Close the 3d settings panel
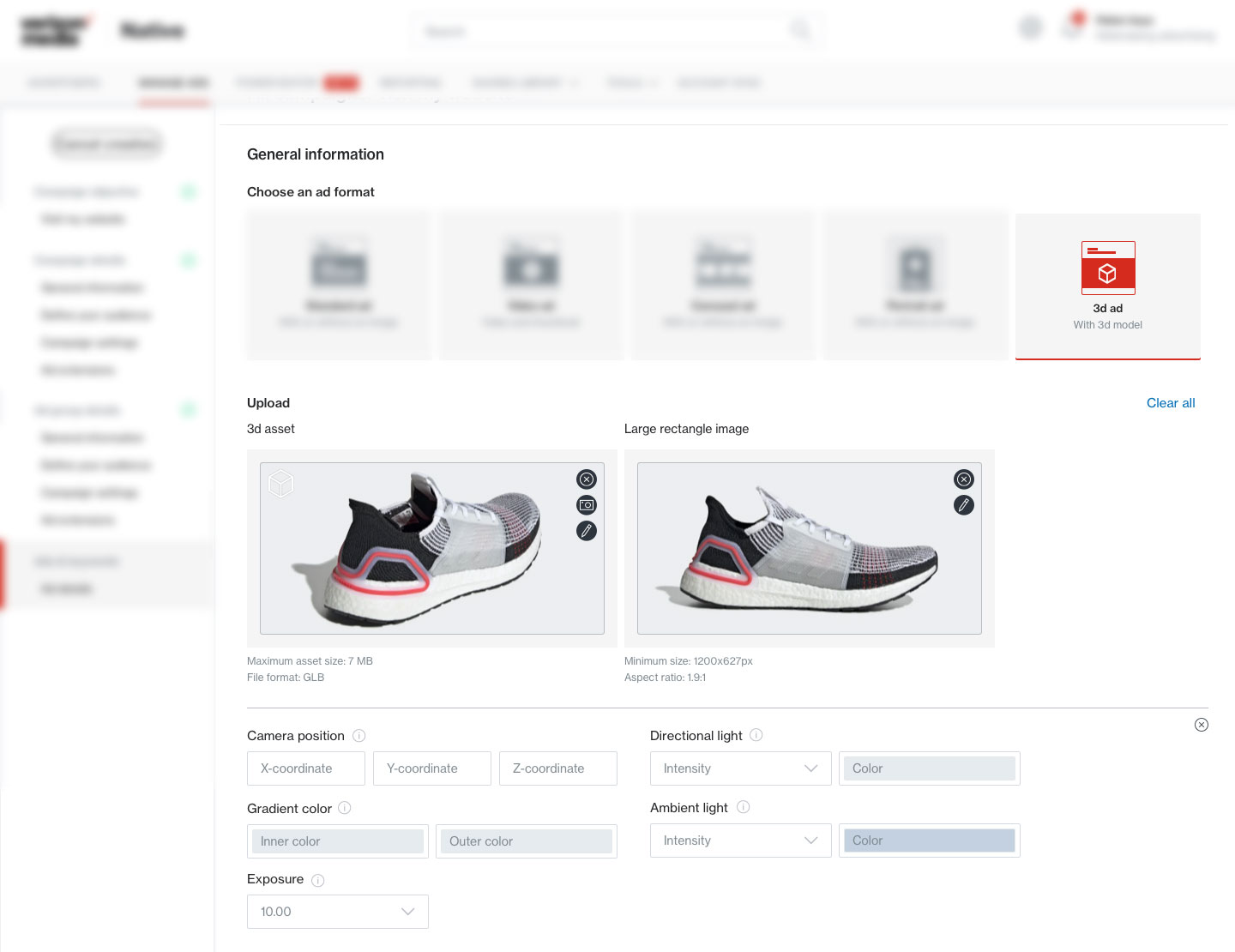 click(x=1202, y=725)
